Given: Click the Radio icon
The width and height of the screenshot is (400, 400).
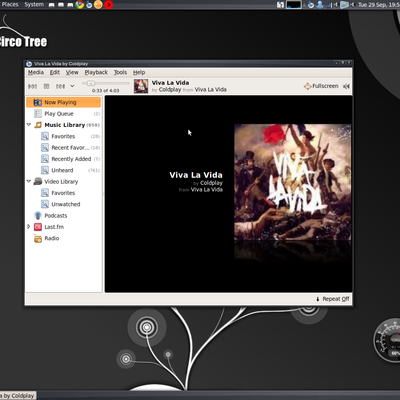Looking at the screenshot, I should click(38, 238).
